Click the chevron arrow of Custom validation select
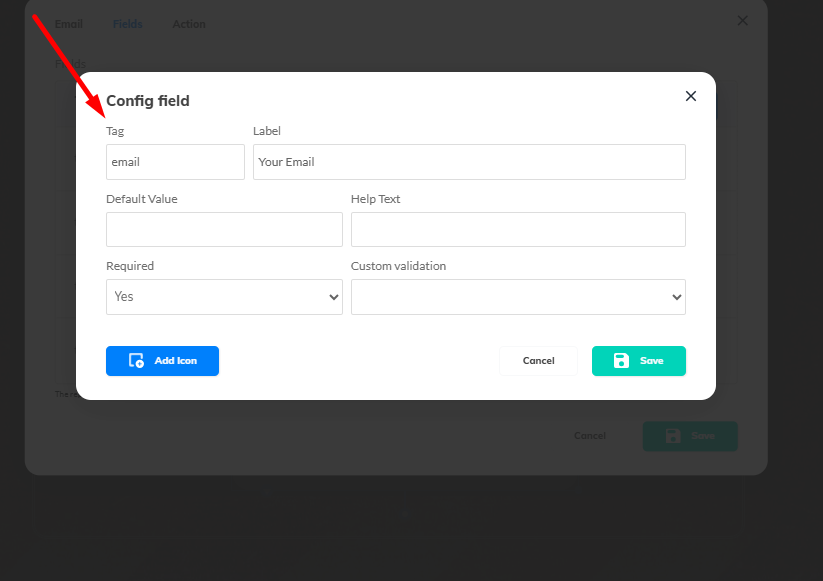 click(x=676, y=297)
